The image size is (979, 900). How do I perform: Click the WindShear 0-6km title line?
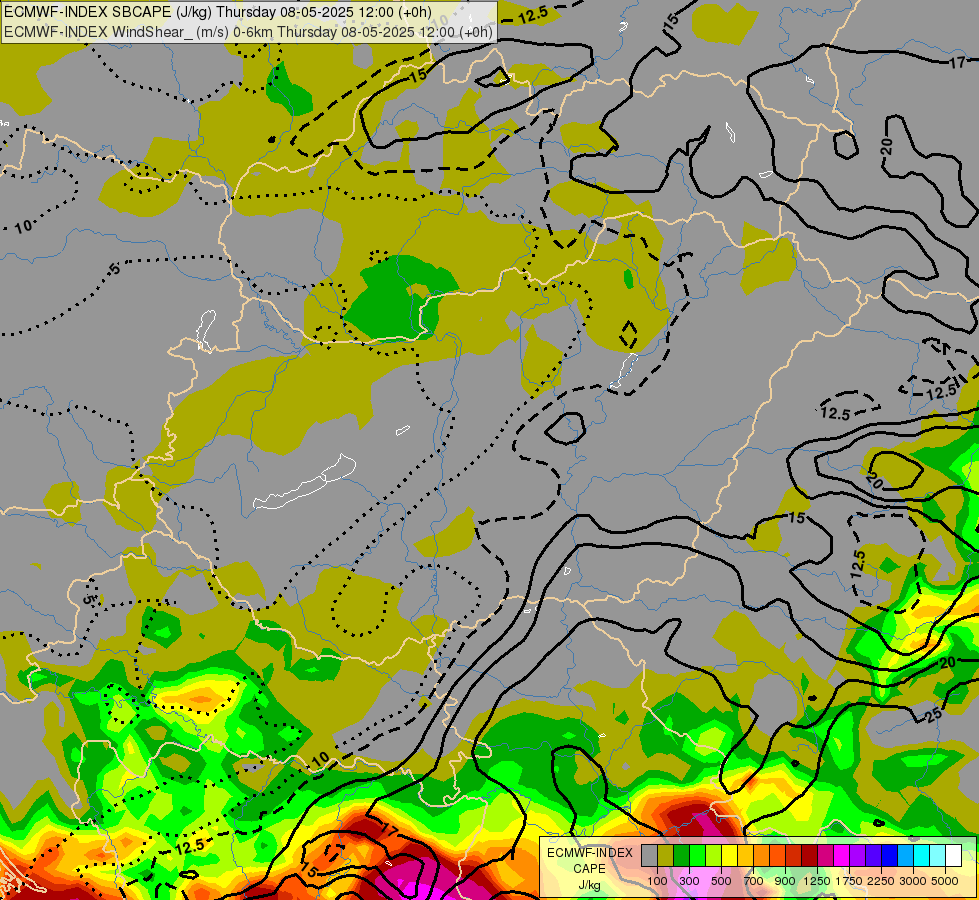(248, 32)
